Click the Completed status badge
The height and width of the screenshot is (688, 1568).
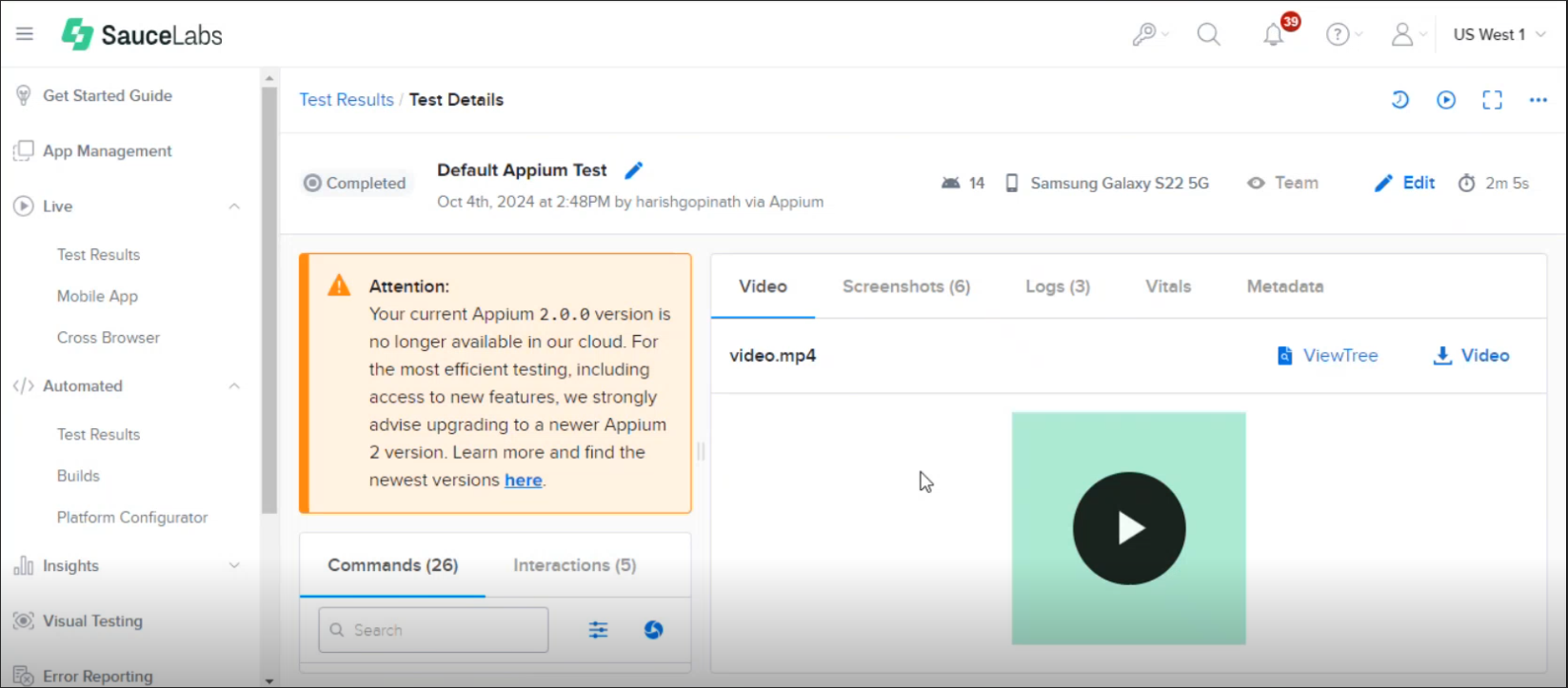pyautogui.click(x=356, y=183)
